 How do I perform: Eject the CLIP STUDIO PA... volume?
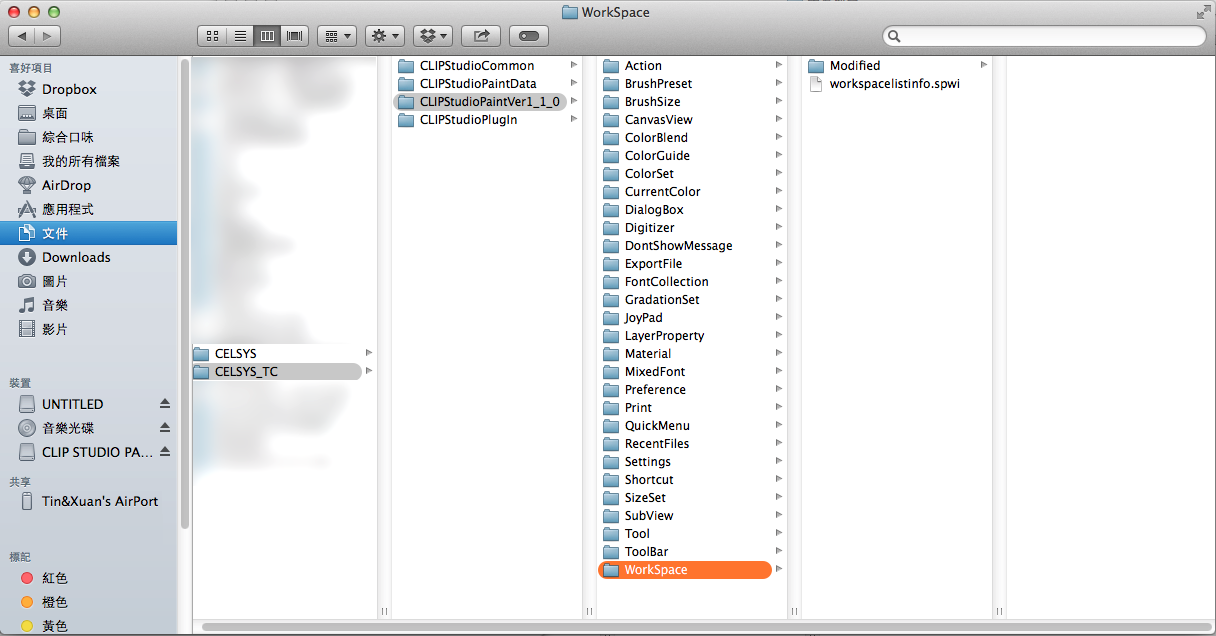pos(165,452)
